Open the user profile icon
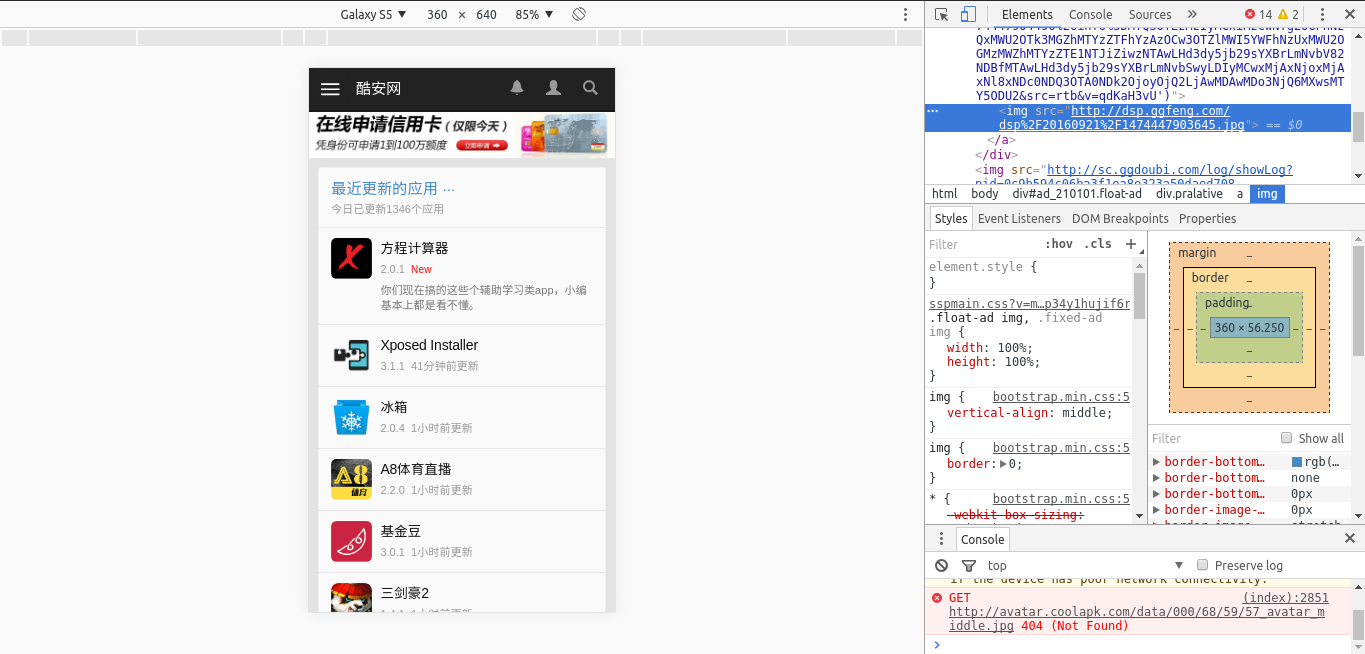Viewport: 1365px width, 654px height. 553,88
